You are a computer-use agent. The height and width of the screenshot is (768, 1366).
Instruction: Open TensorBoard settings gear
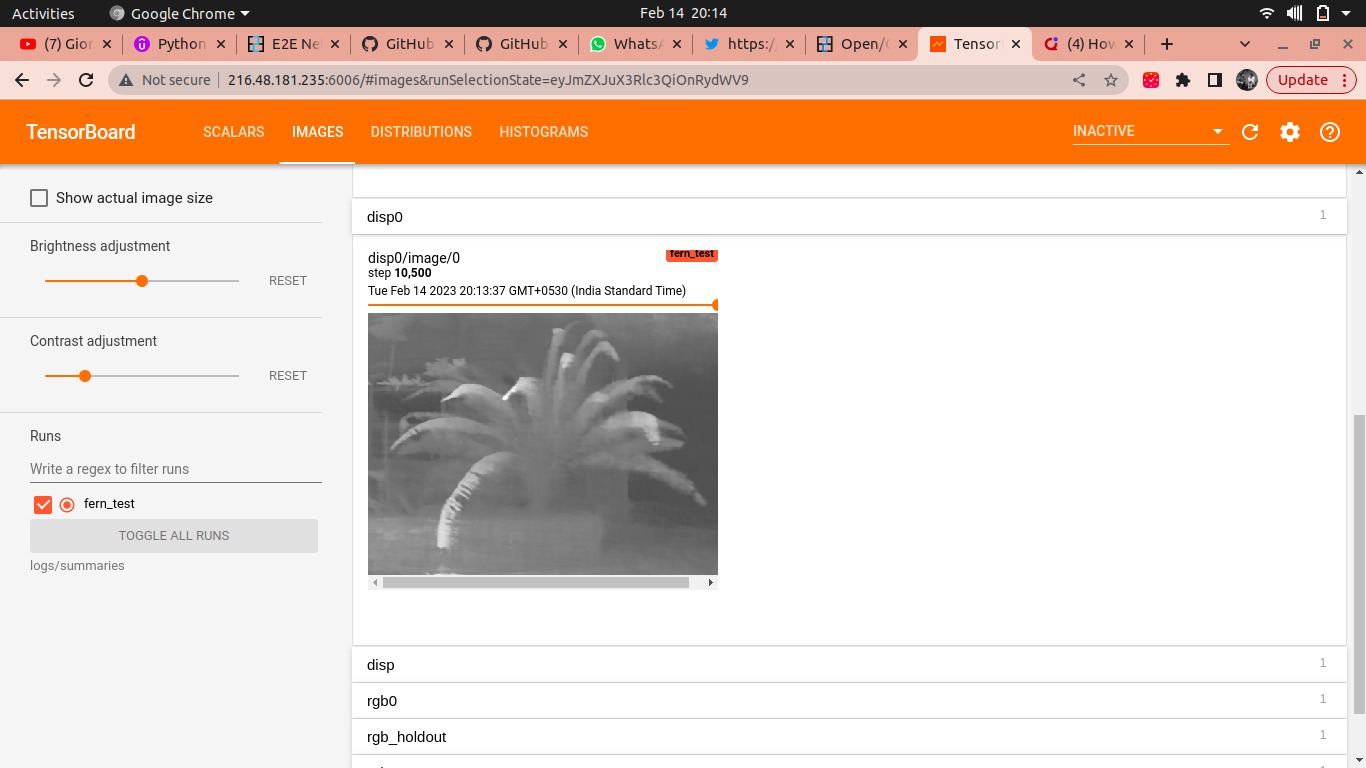(1290, 131)
